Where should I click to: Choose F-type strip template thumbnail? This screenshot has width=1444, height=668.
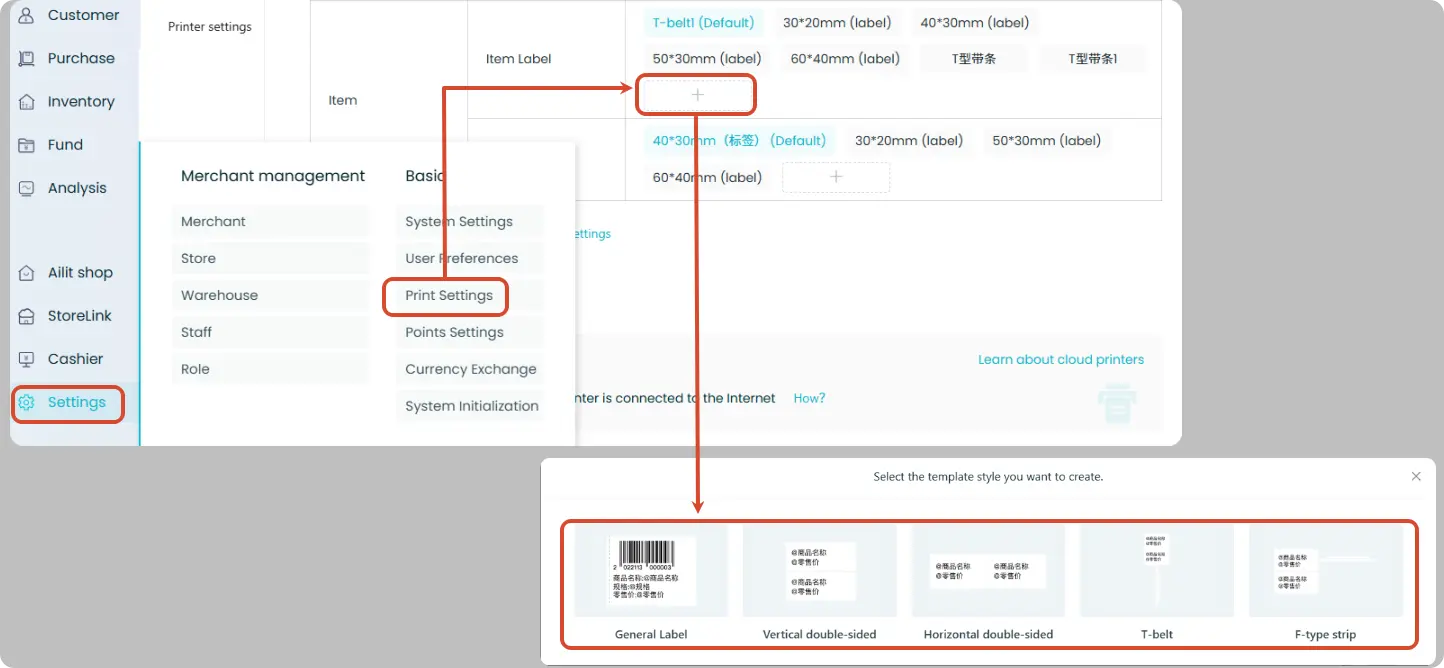click(x=1326, y=571)
